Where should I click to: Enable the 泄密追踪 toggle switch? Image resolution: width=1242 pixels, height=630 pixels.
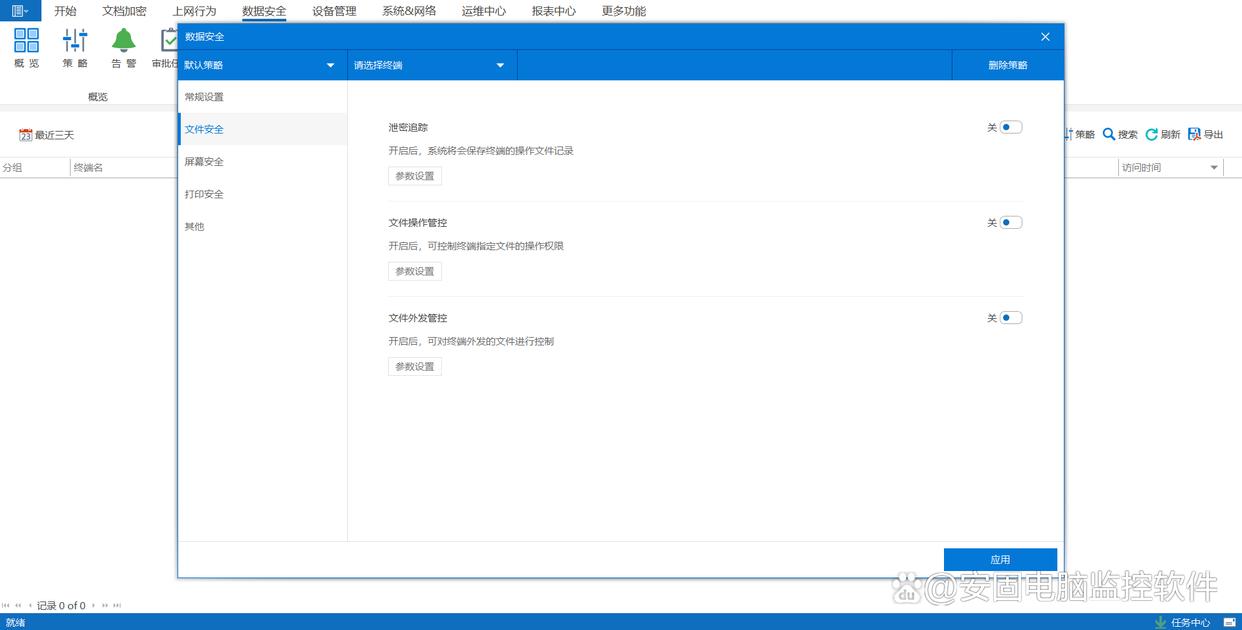point(1010,127)
